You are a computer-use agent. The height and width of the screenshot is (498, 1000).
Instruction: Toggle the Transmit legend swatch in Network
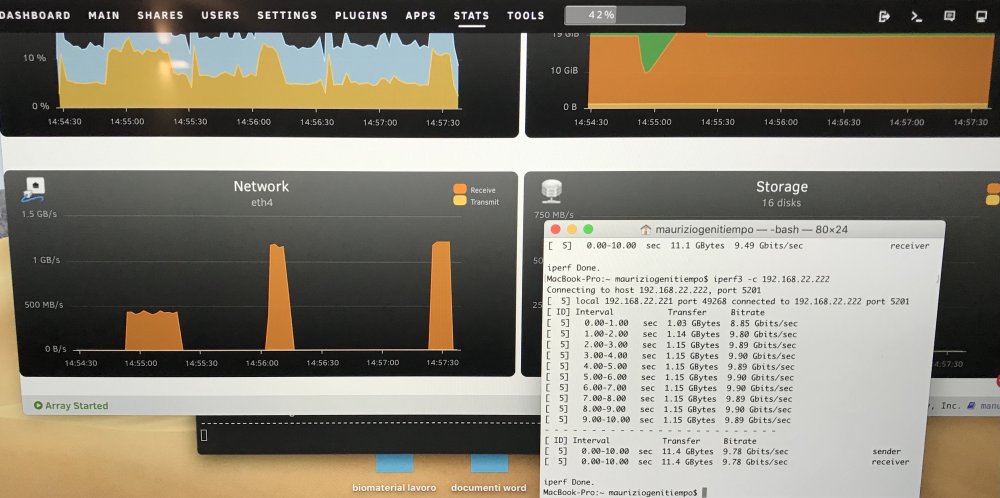(x=459, y=201)
